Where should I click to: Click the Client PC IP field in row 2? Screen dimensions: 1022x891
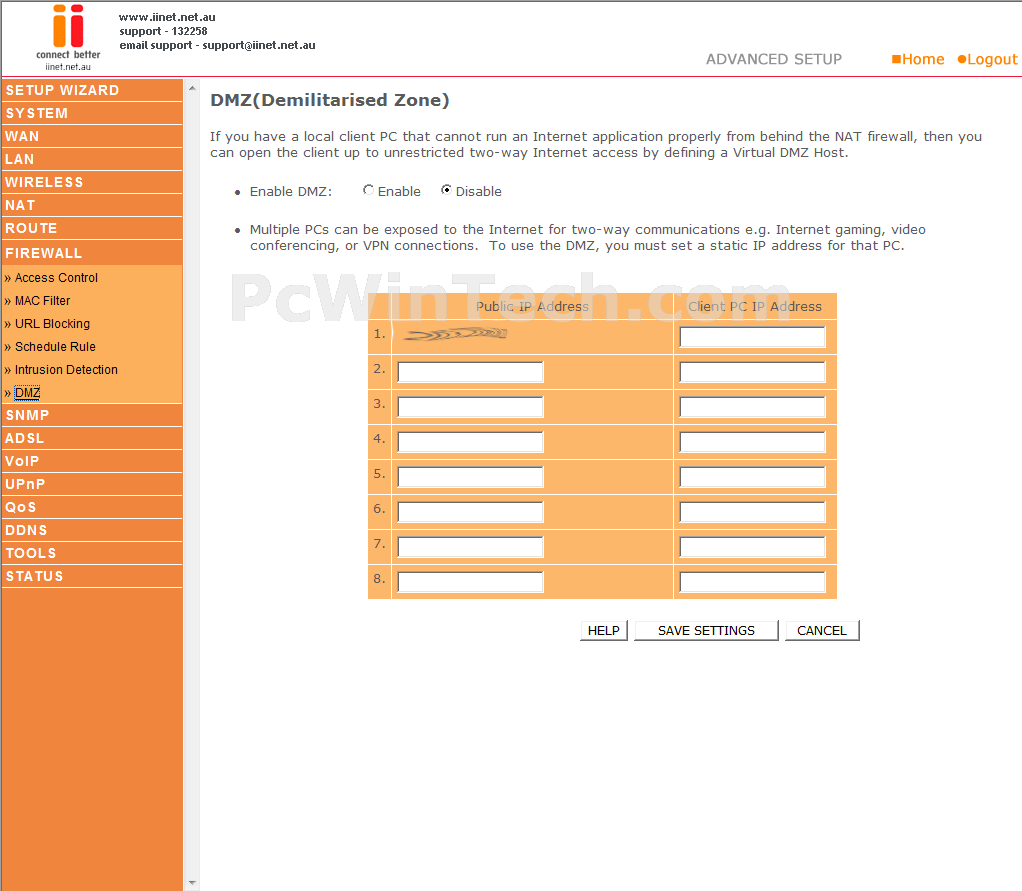click(752, 372)
